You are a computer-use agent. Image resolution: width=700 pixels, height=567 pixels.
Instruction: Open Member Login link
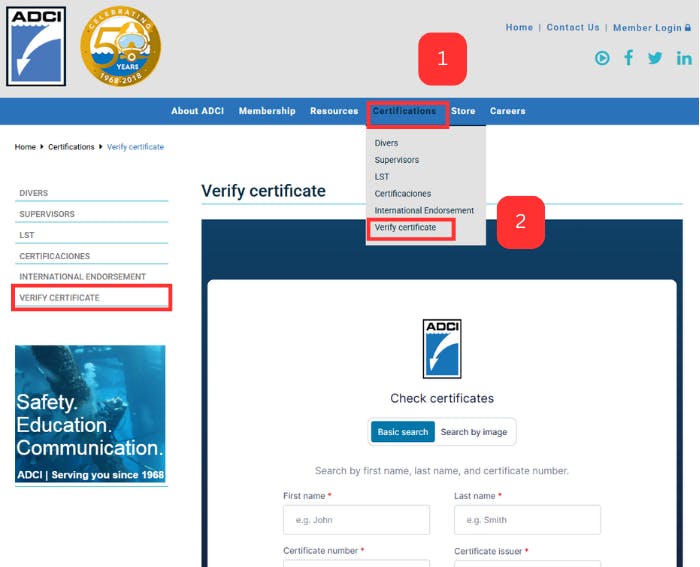tap(652, 28)
